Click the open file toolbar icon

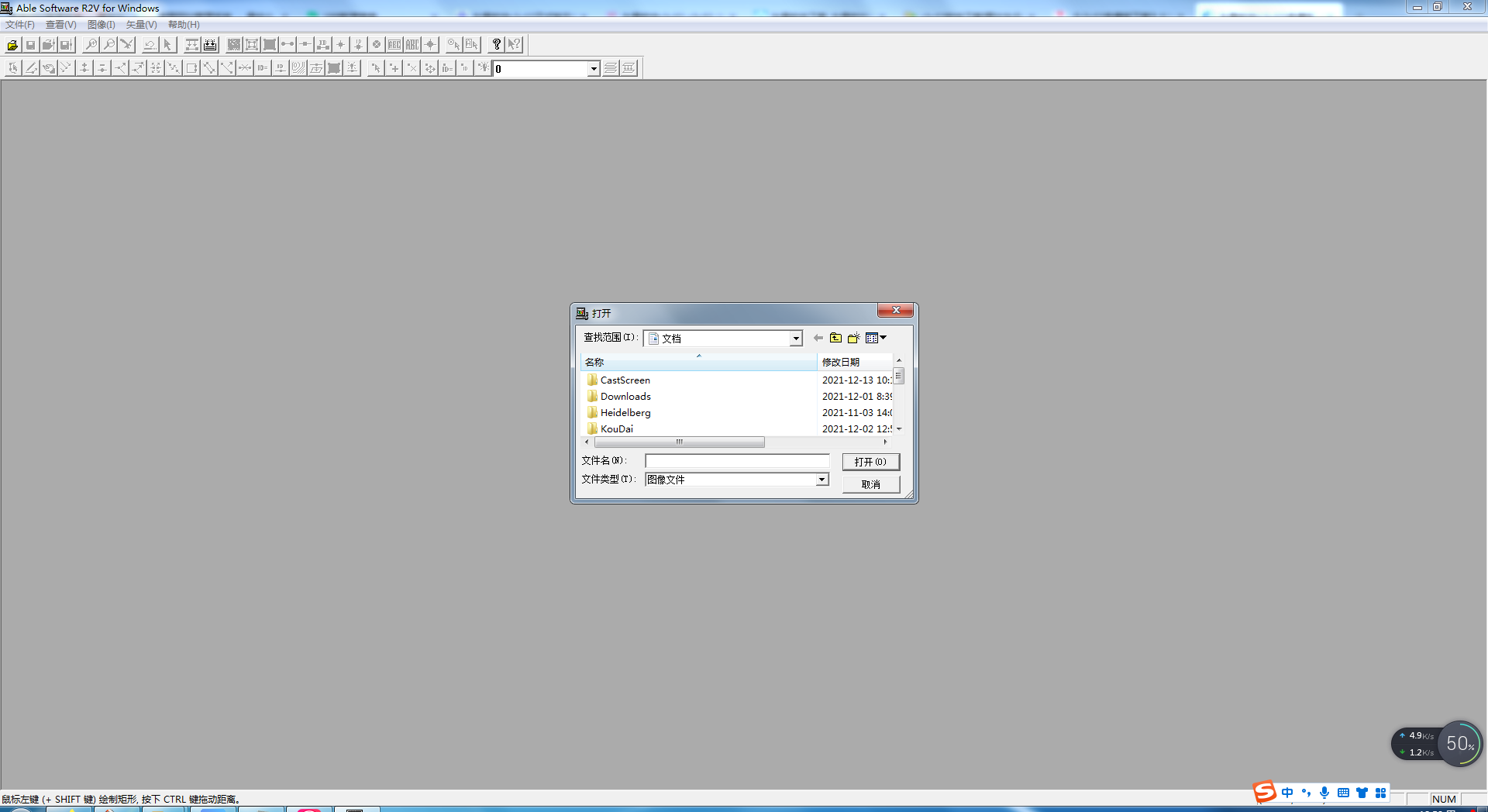12,45
